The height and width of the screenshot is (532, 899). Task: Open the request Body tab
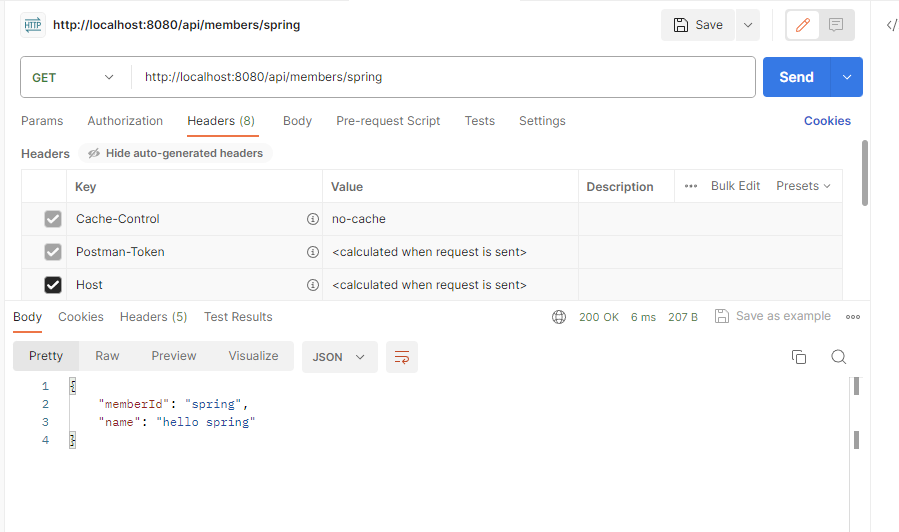point(297,121)
